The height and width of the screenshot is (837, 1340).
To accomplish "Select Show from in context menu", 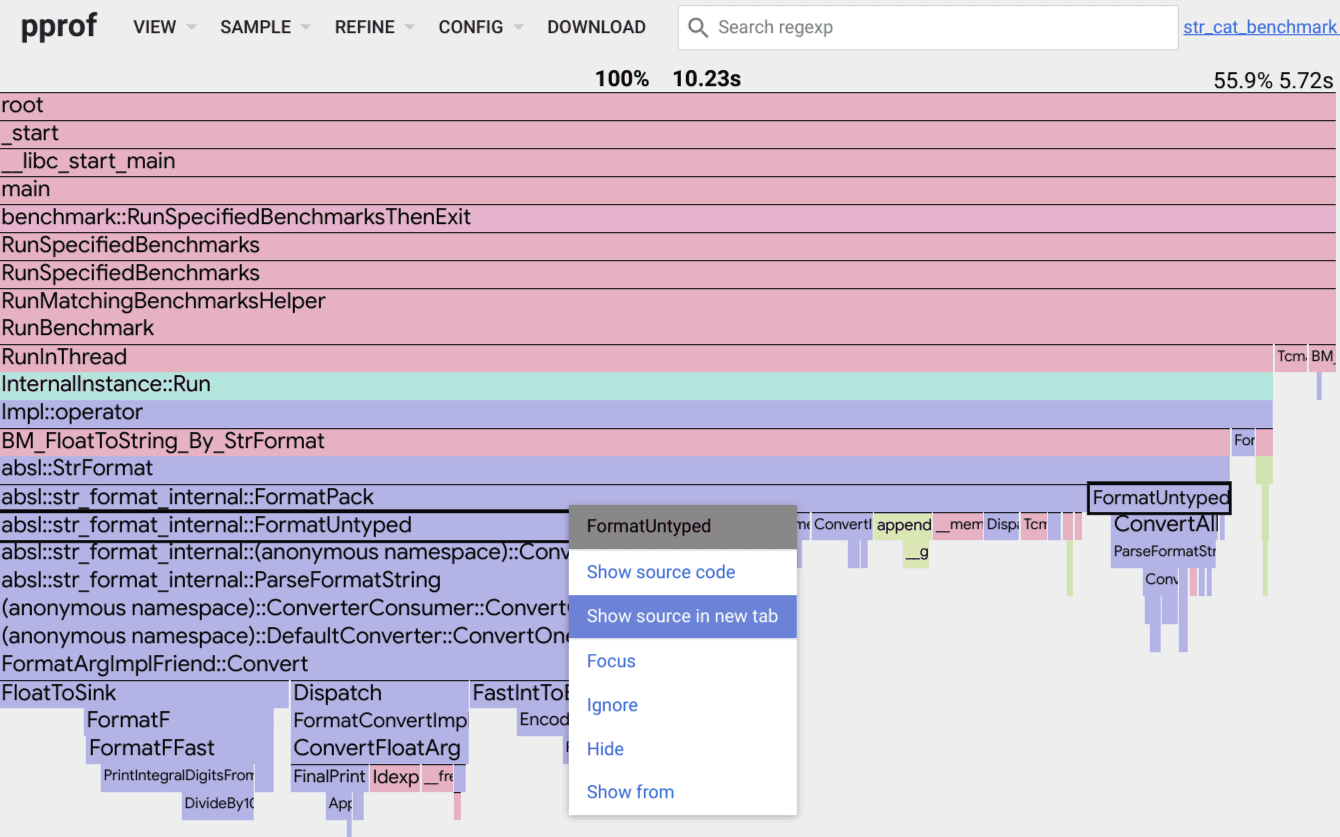I will [x=630, y=792].
